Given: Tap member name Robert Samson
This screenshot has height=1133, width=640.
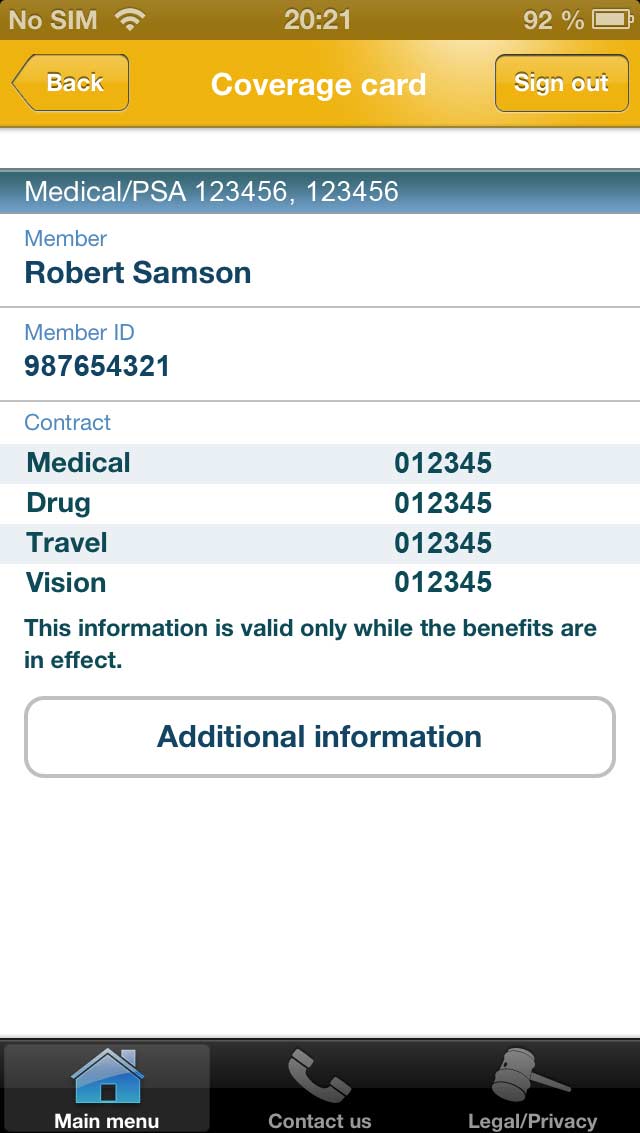Looking at the screenshot, I should (x=138, y=273).
